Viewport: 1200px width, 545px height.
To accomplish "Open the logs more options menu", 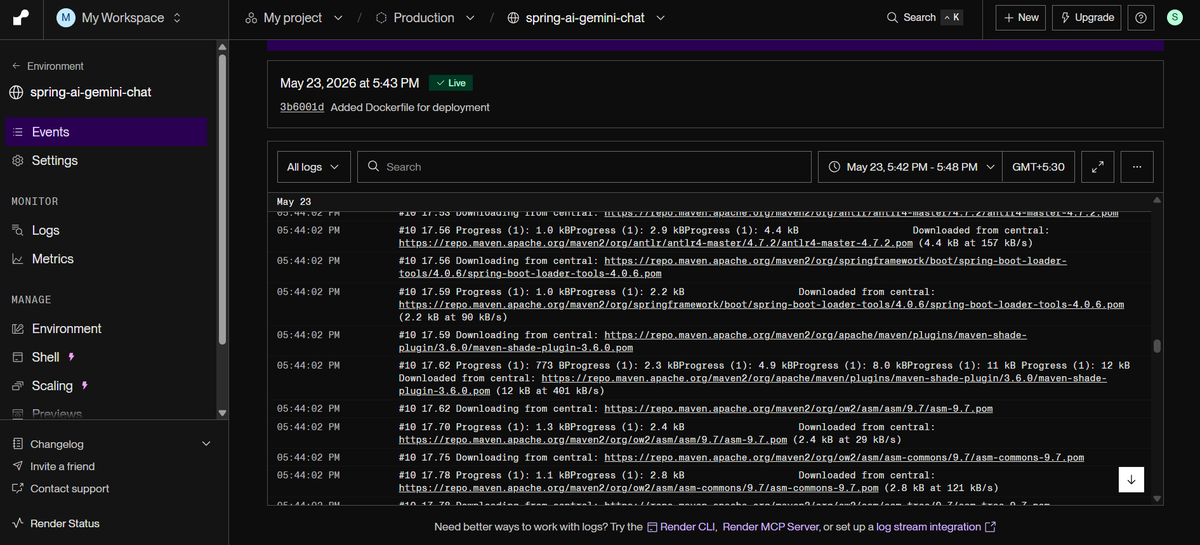I will [1137, 167].
